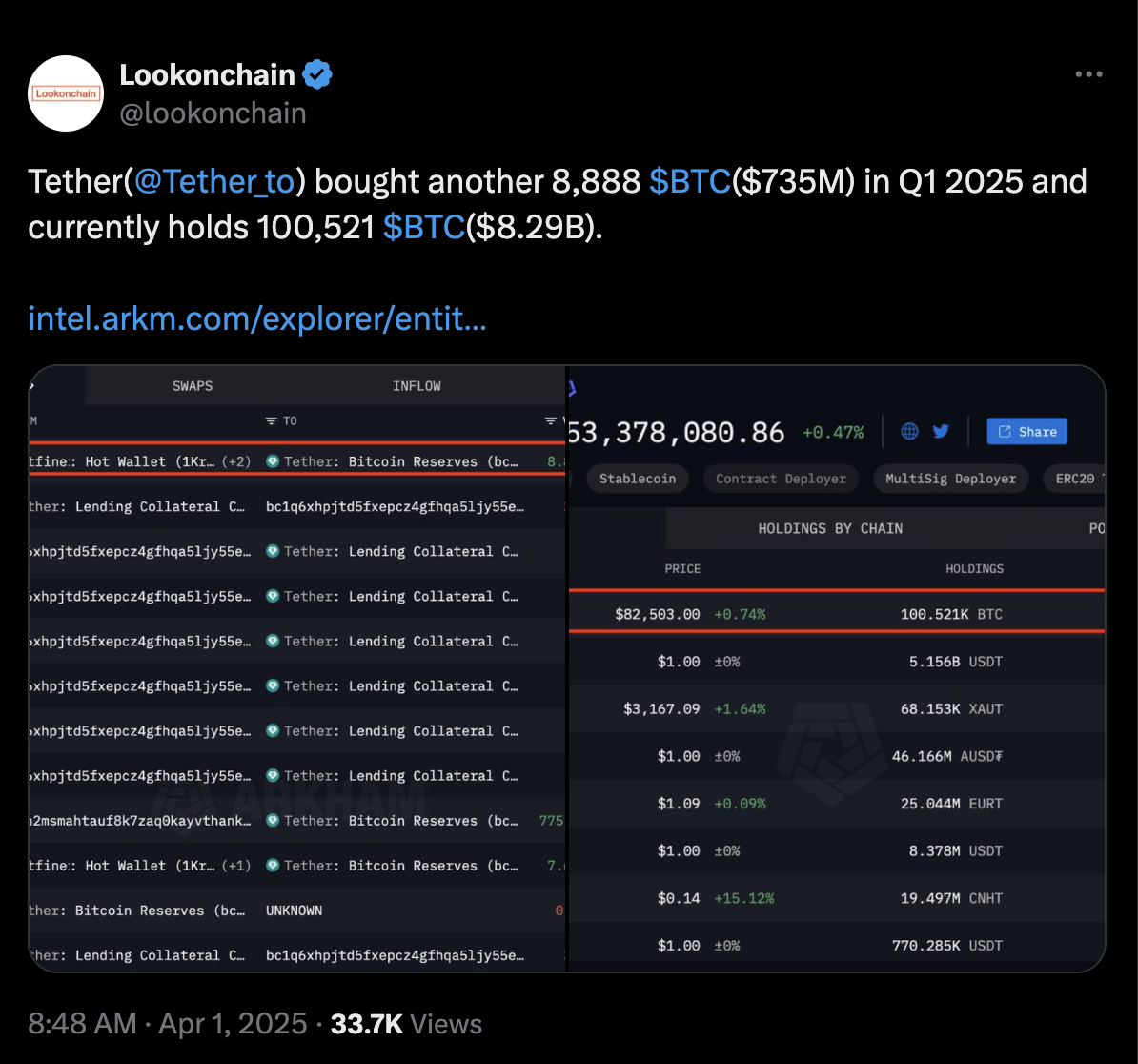Viewport: 1138px width, 1064px height.
Task: Click the Stablecoin tag chip
Action: (x=637, y=479)
